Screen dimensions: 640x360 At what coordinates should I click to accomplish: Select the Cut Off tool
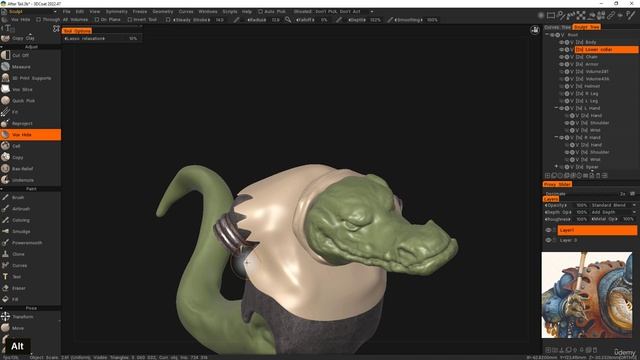31,55
